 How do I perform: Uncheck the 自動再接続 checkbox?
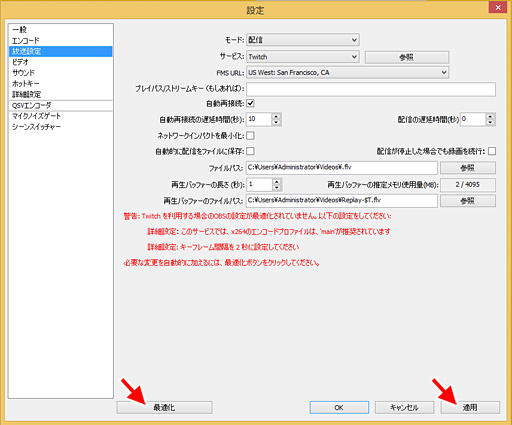pyautogui.click(x=250, y=103)
